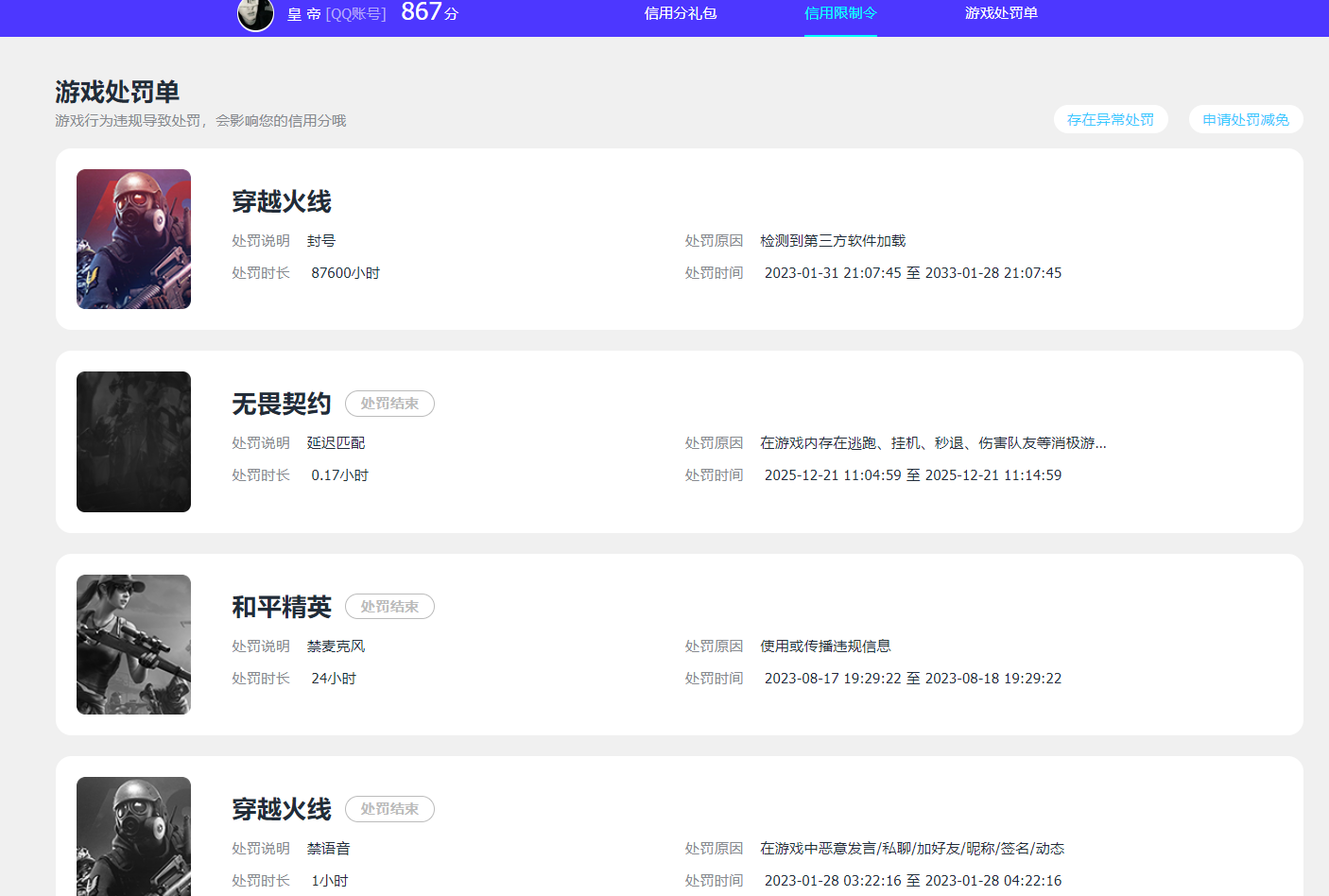Switch to the 游戏处罚单 tab
Image resolution: width=1329 pixels, height=896 pixels.
(x=1001, y=12)
